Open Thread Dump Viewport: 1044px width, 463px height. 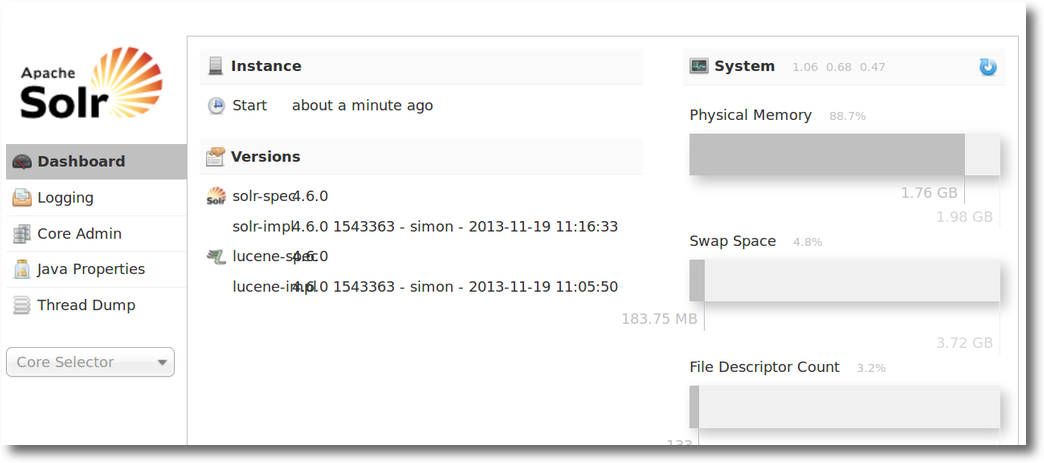[x=97, y=305]
